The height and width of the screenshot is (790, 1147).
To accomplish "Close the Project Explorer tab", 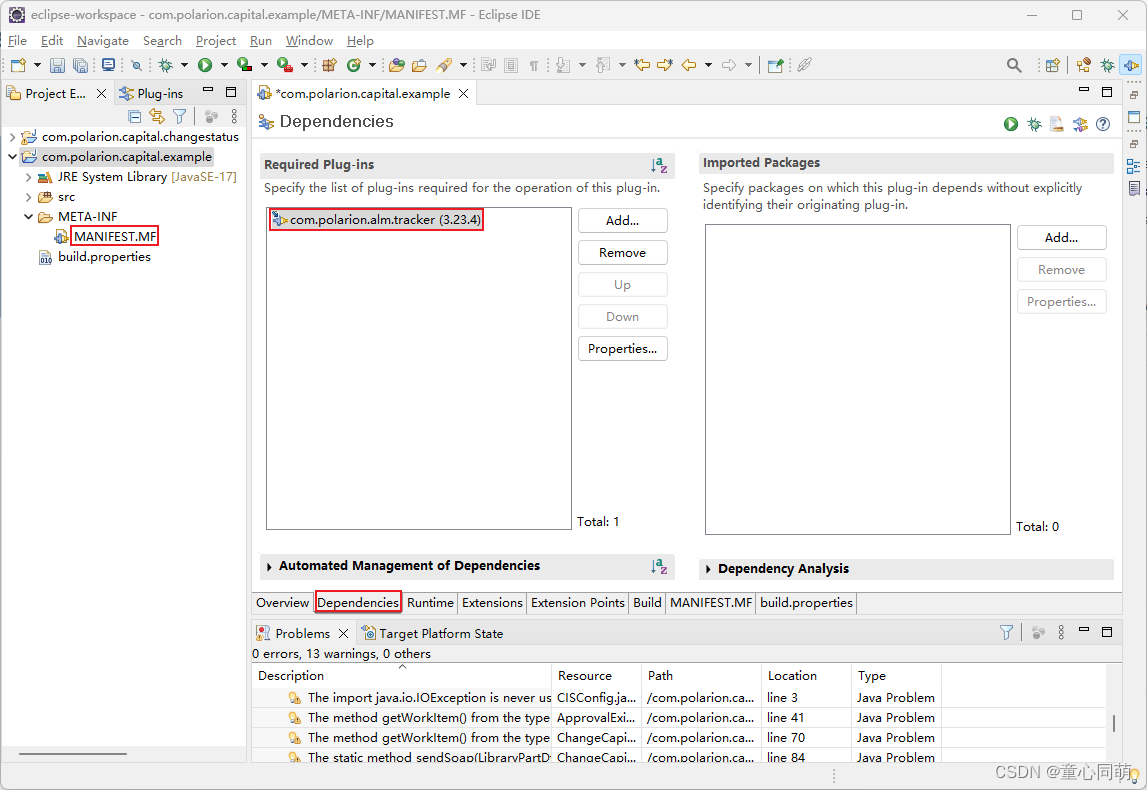I will [102, 93].
